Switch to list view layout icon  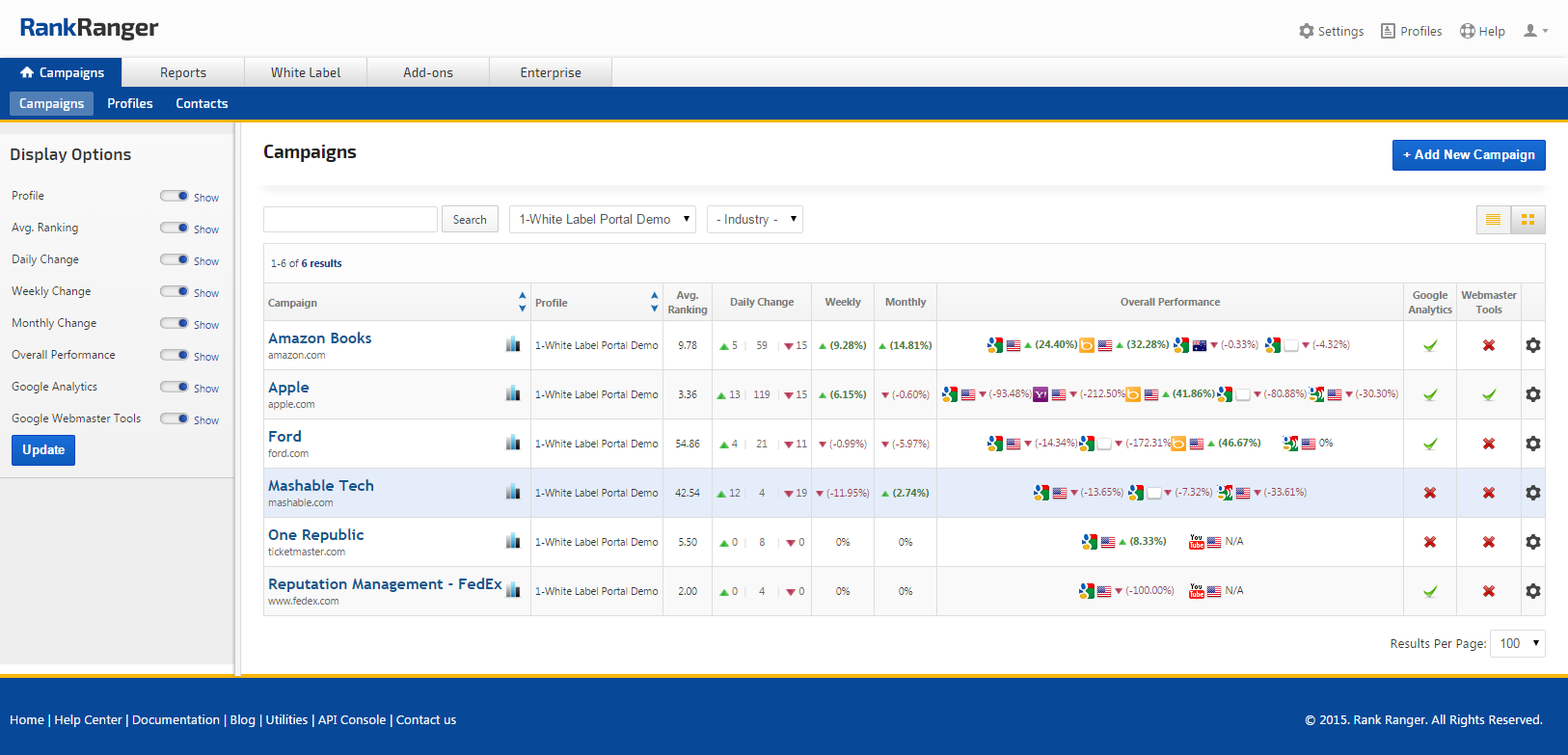pyautogui.click(x=1493, y=220)
